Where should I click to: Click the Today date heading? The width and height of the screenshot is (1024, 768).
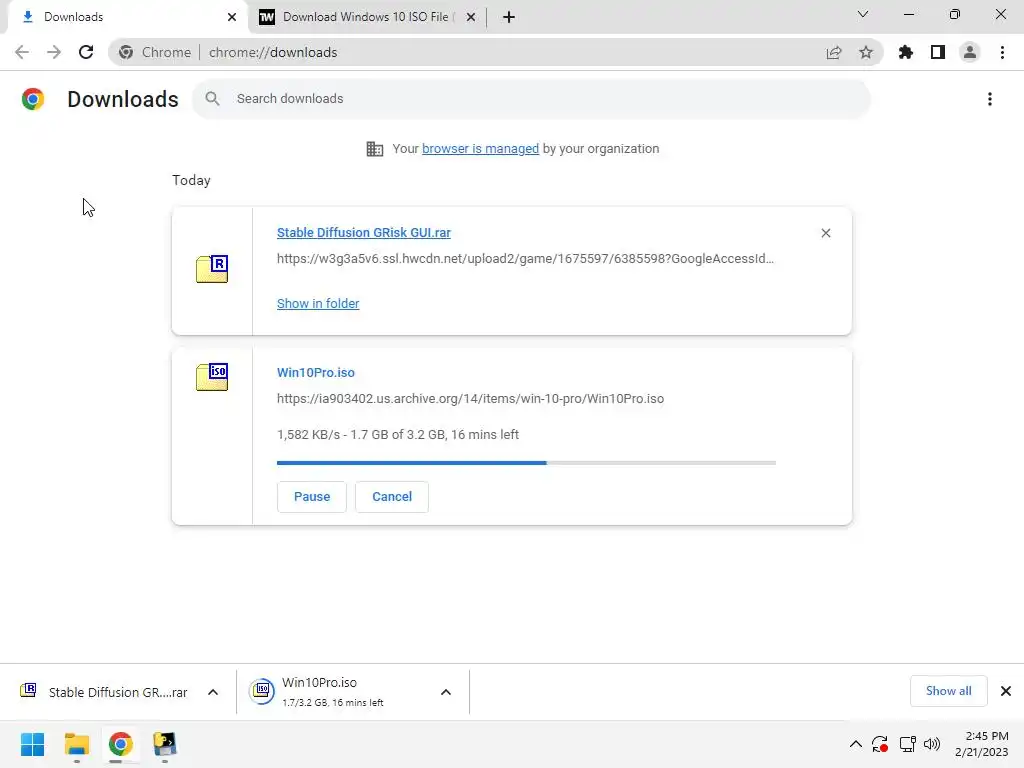tap(191, 180)
